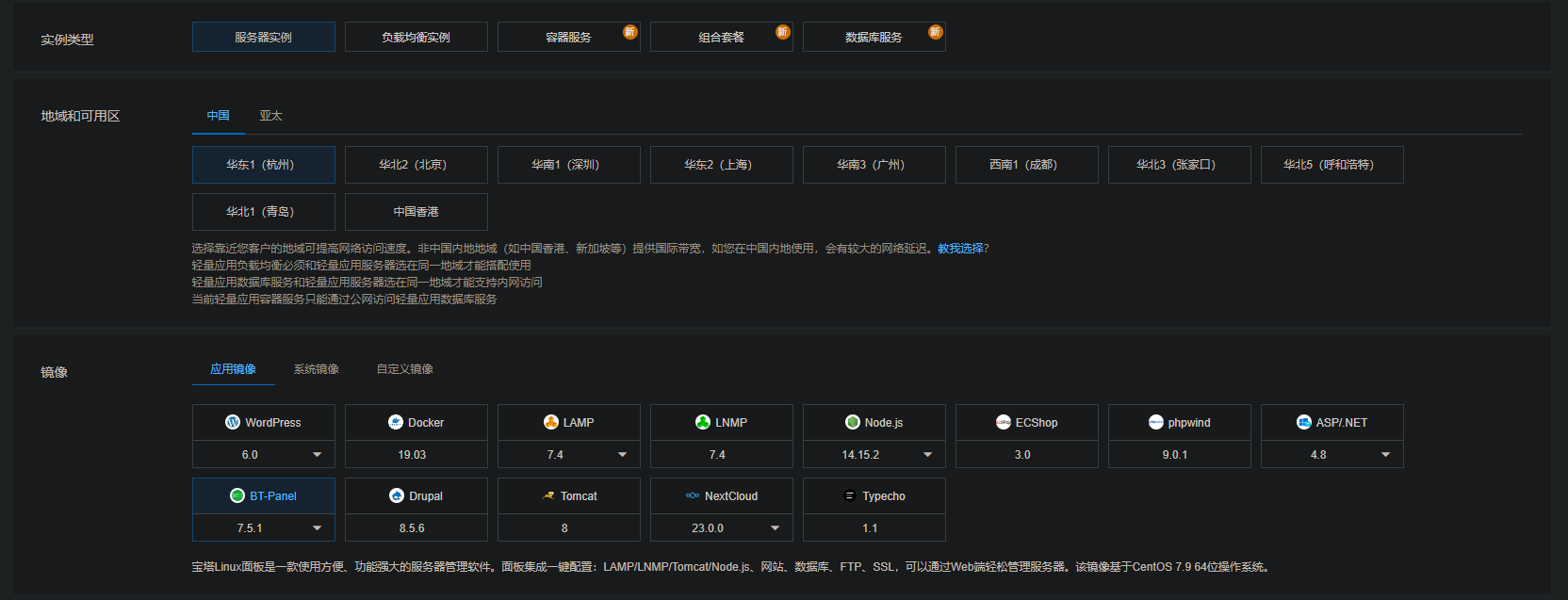Select the Typecho application image

pyautogui.click(x=874, y=495)
